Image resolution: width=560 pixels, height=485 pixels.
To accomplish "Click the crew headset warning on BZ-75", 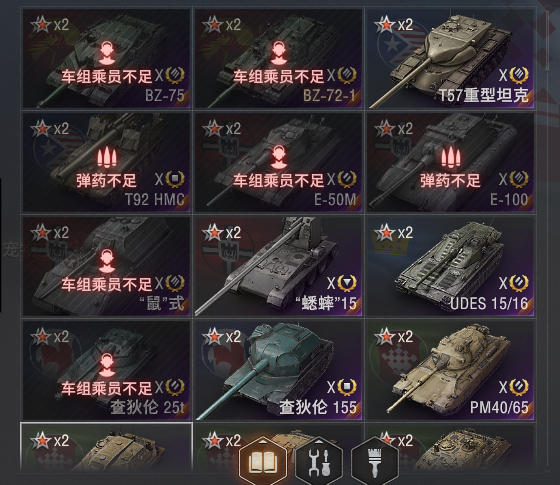I will pyautogui.click(x=107, y=52).
